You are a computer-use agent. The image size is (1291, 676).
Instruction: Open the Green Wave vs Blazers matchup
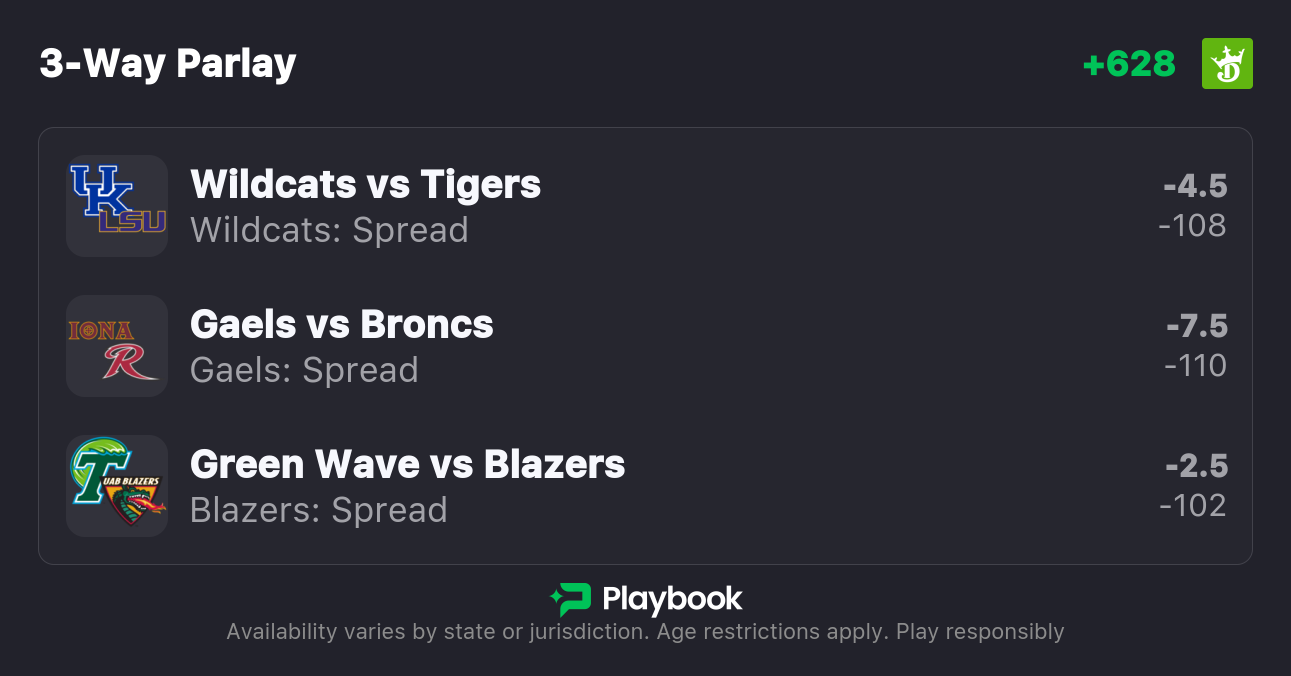point(407,465)
